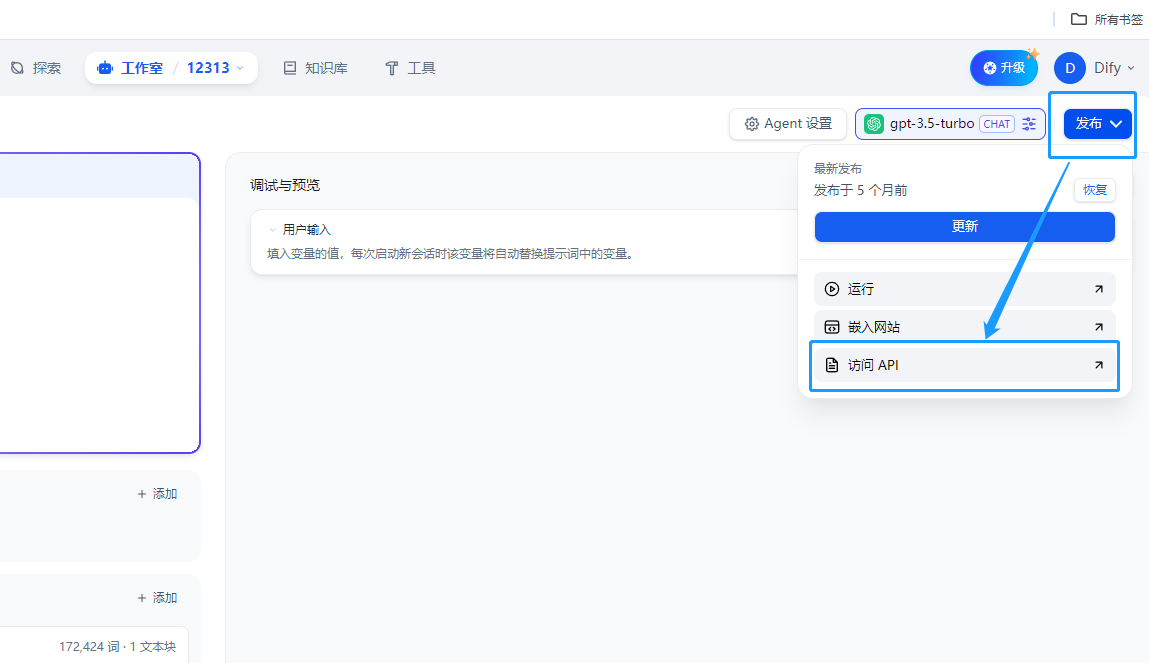Collapse the 用户输入 section
The image size is (1149, 663).
[x=272, y=230]
